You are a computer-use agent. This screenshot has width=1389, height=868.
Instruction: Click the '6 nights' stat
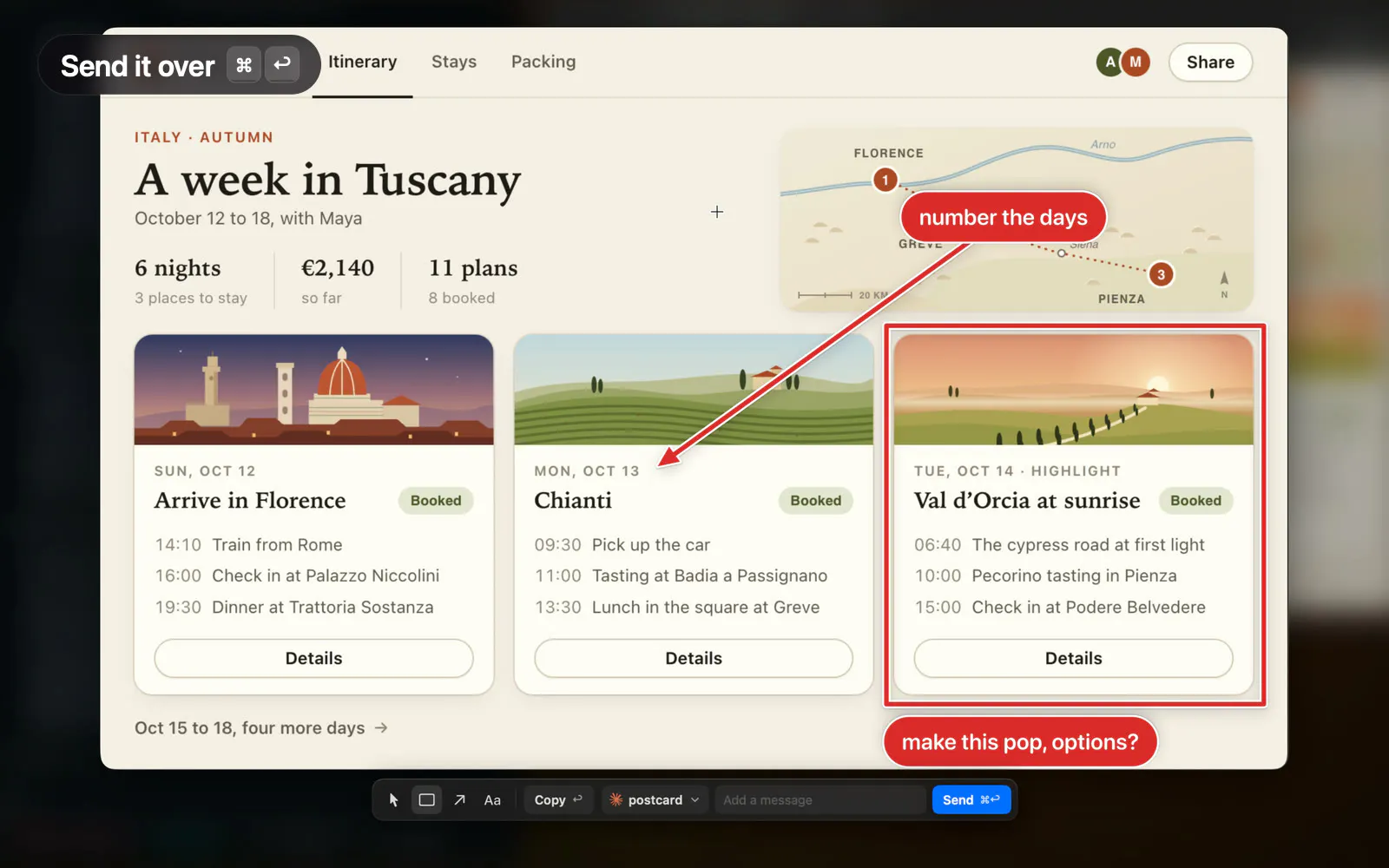[191, 280]
